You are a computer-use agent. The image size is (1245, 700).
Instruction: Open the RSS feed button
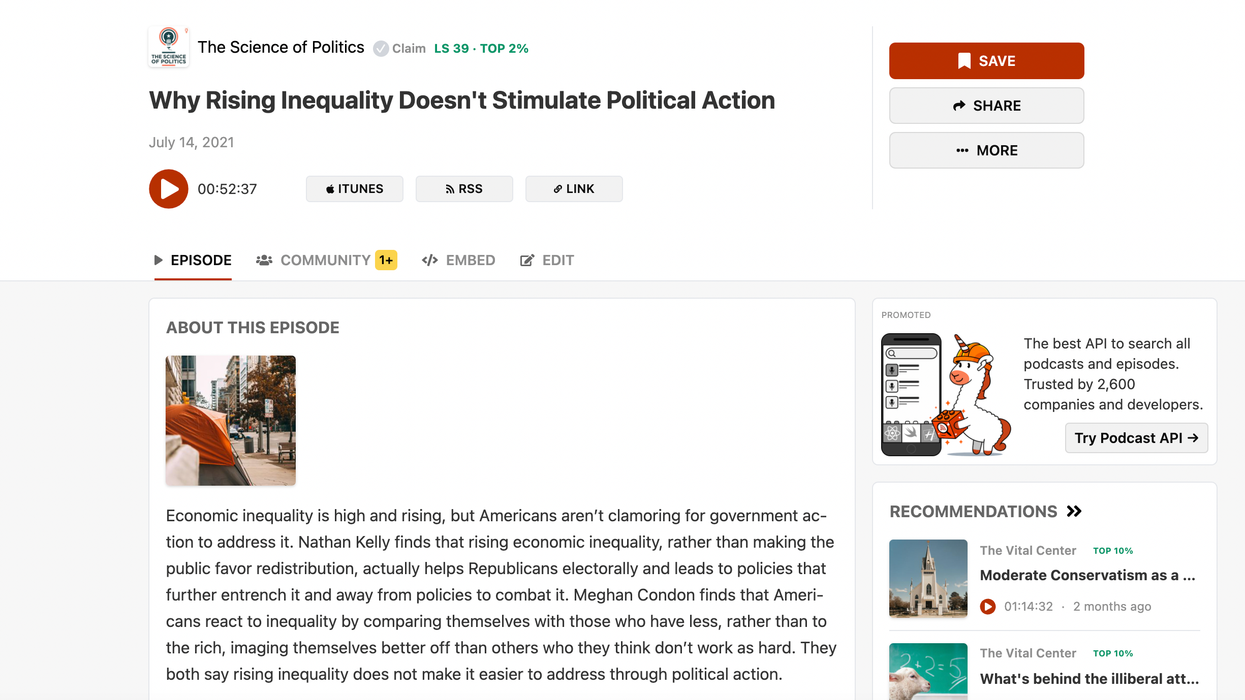(x=464, y=189)
